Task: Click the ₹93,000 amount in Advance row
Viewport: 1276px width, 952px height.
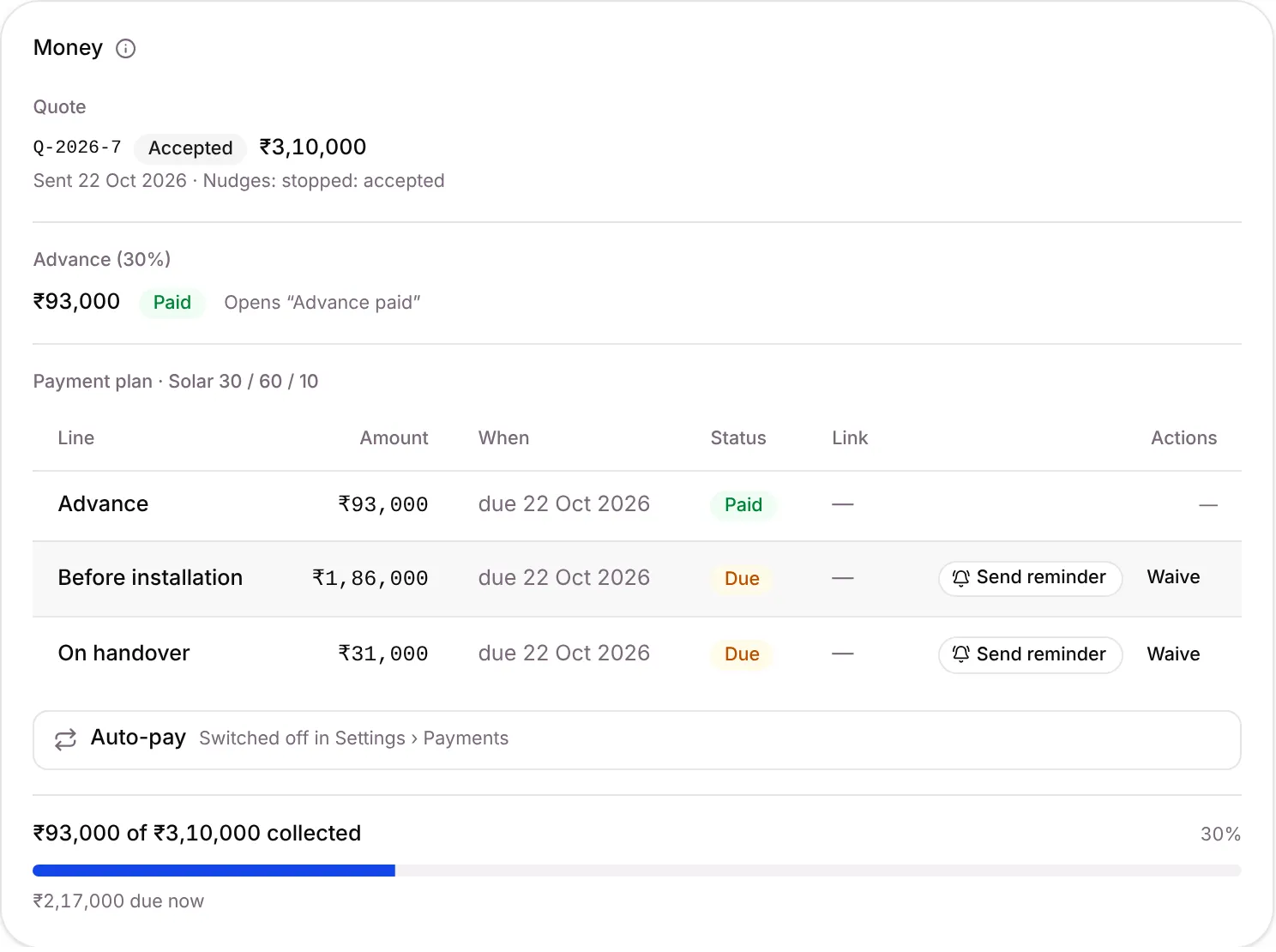Action: click(x=383, y=505)
